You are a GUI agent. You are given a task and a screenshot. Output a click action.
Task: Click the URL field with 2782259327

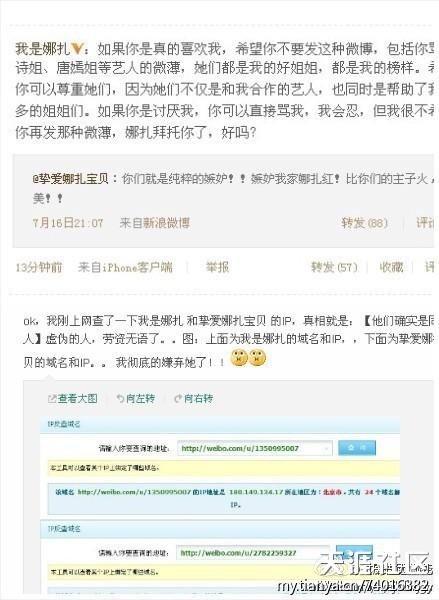[253, 553]
